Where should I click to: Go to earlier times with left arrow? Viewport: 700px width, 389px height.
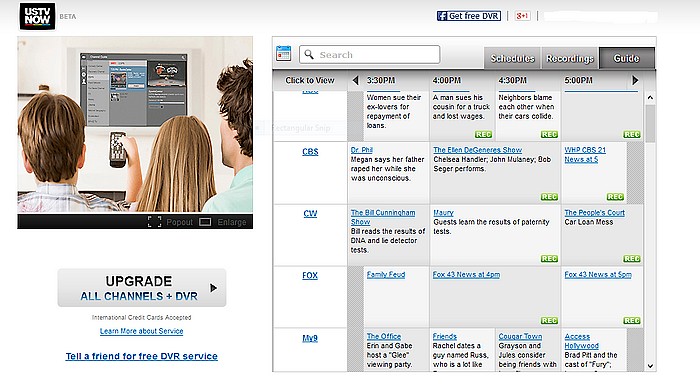pyautogui.click(x=355, y=80)
